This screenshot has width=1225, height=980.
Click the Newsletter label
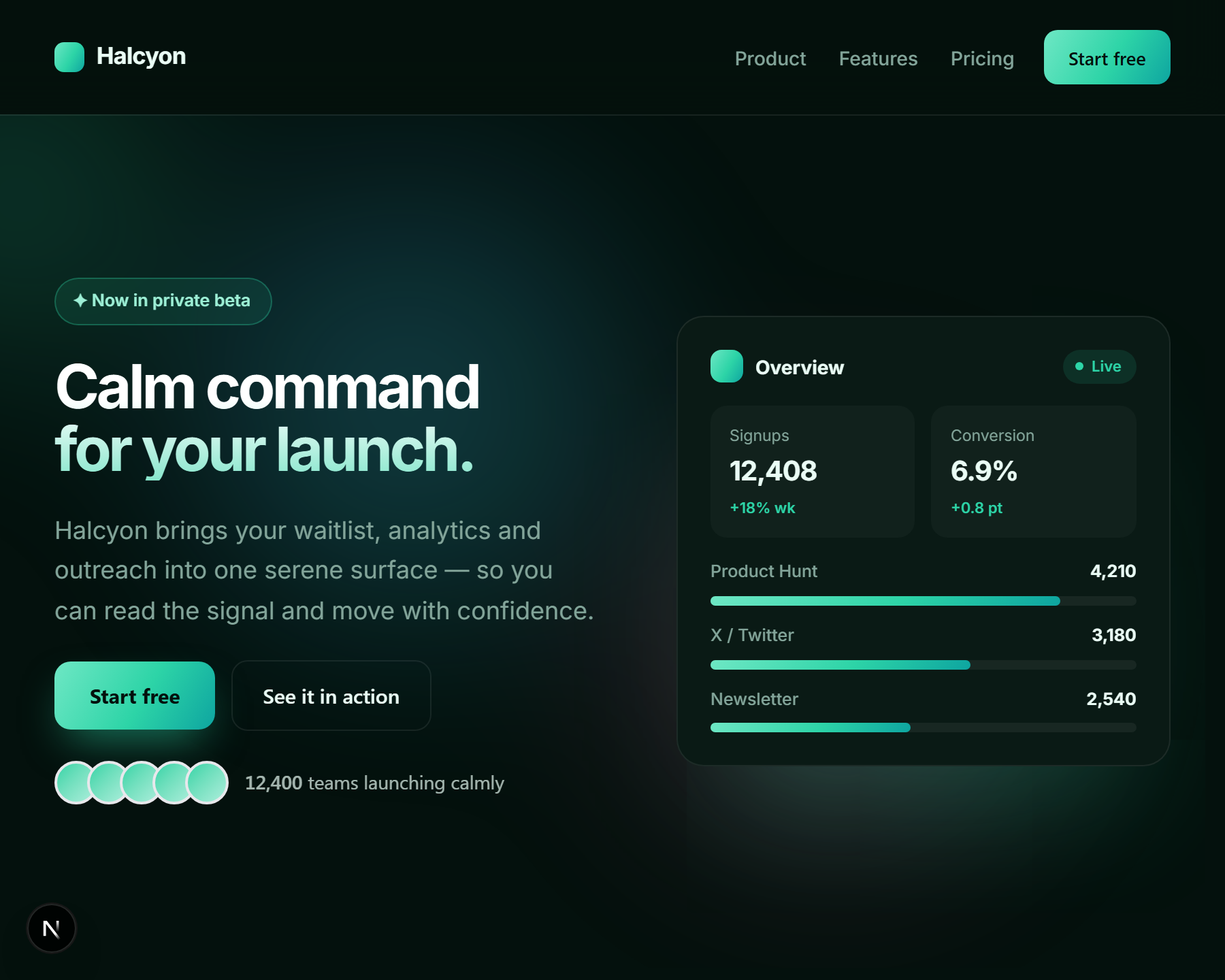click(754, 699)
